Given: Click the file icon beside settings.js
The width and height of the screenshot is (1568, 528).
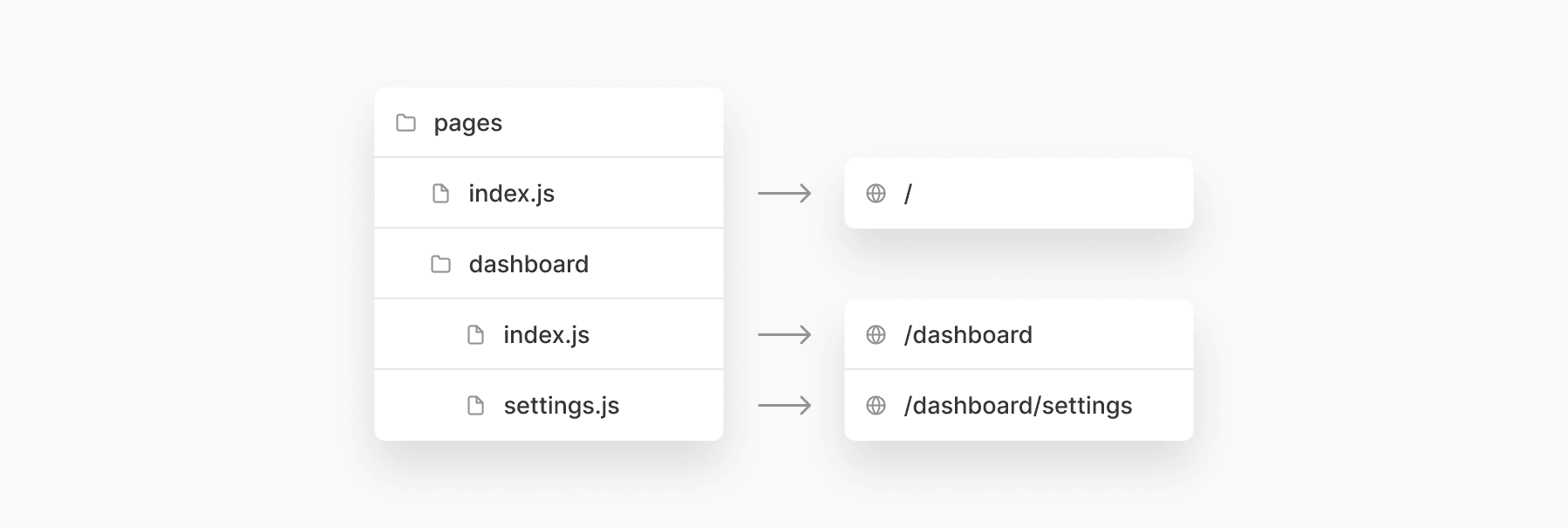Looking at the screenshot, I should 476,405.
